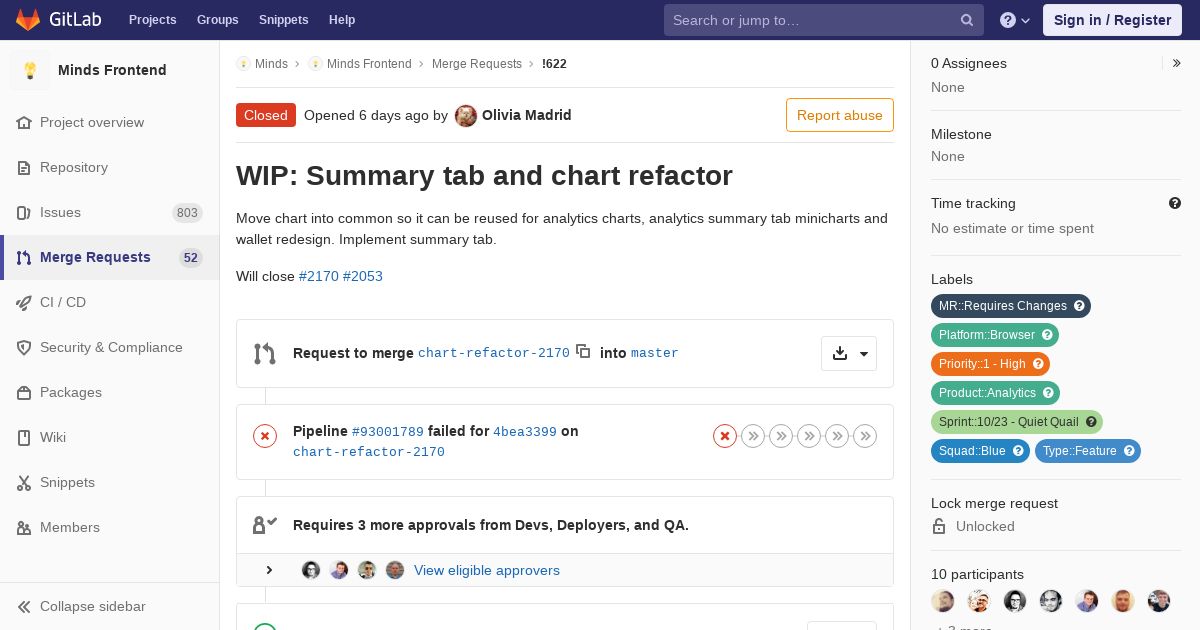Click the search magnifier icon
The image size is (1200, 630).
click(967, 20)
